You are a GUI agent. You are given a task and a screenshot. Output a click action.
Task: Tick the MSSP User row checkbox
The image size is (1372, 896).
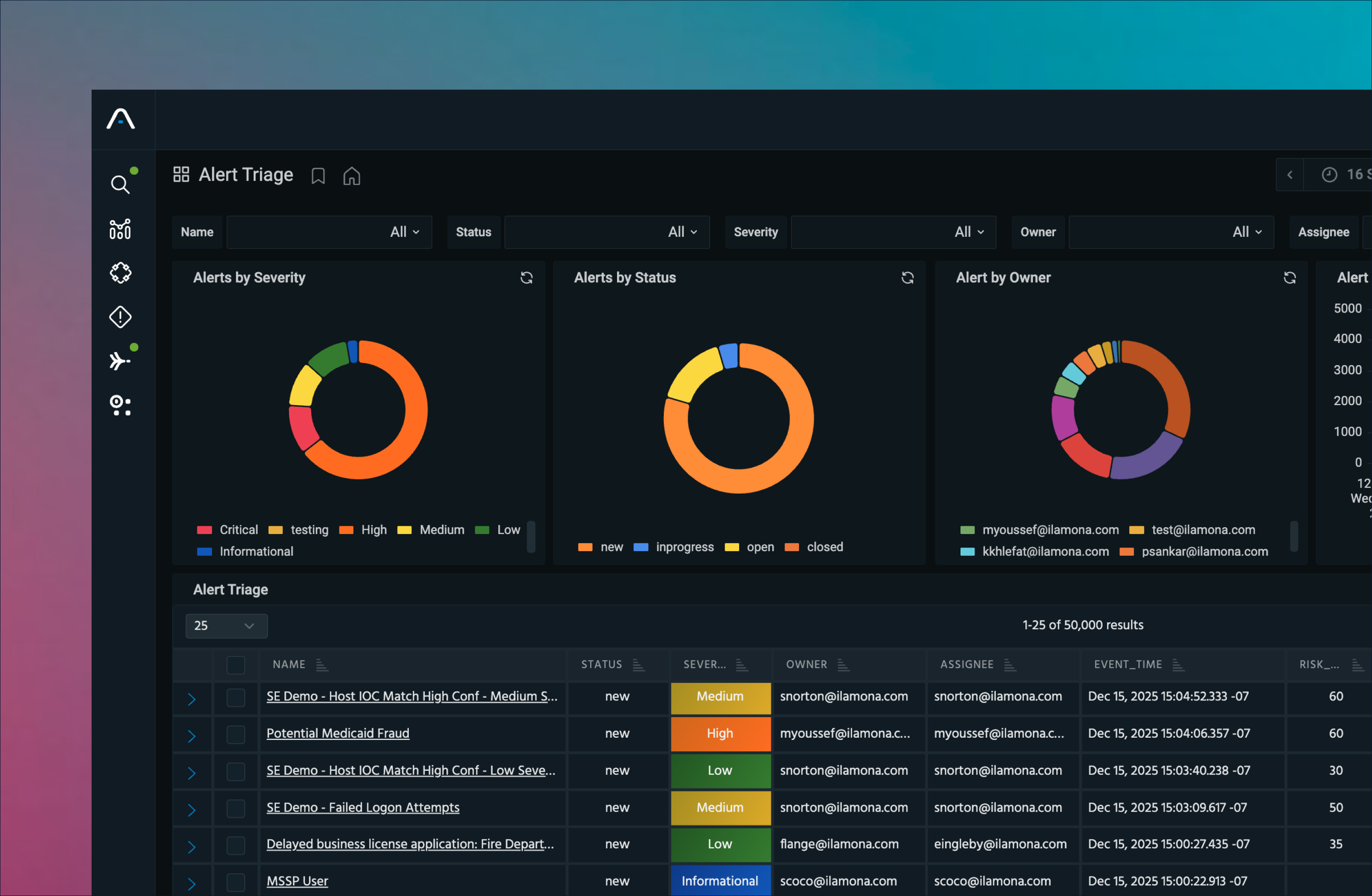(236, 881)
